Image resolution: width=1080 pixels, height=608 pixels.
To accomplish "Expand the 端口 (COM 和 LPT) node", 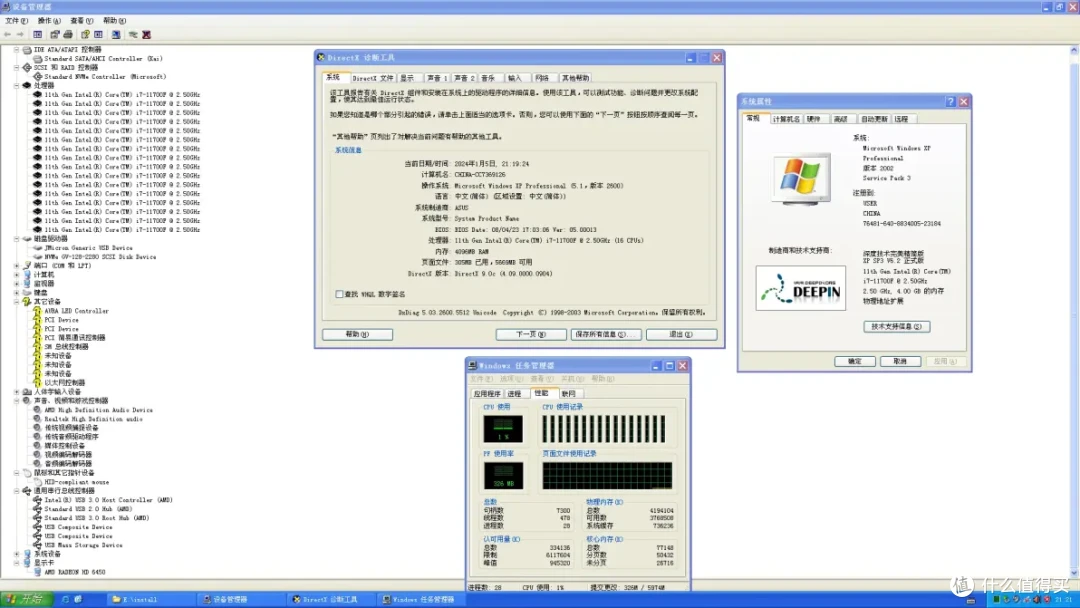I will click(x=17, y=266).
